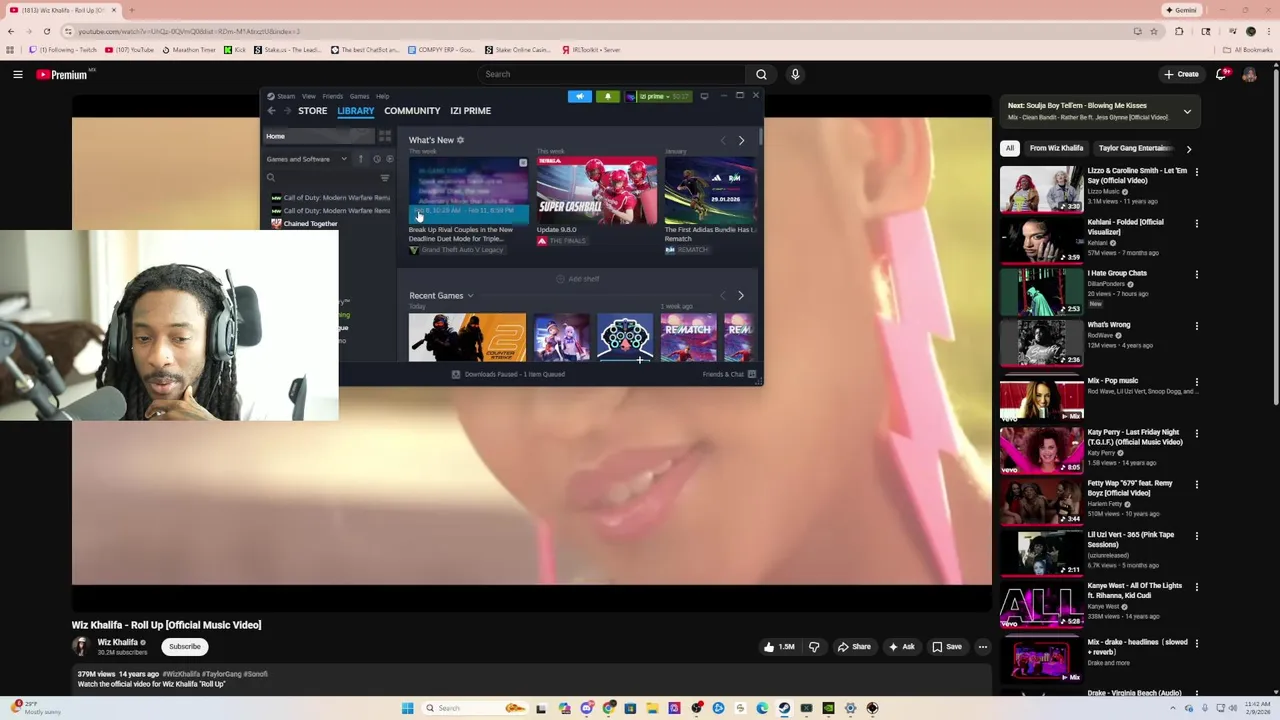The width and height of the screenshot is (1280, 720).
Task: Open the IZI PRIME profile tab in Steam
Action: pos(470,111)
